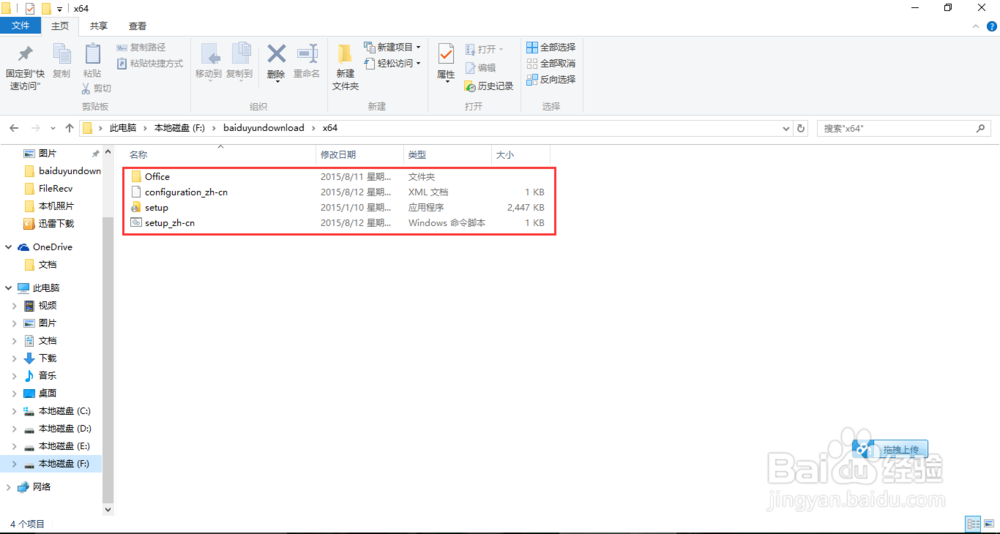Open 本机照片 folder in sidebar
This screenshot has height=534, width=1000.
click(48, 206)
